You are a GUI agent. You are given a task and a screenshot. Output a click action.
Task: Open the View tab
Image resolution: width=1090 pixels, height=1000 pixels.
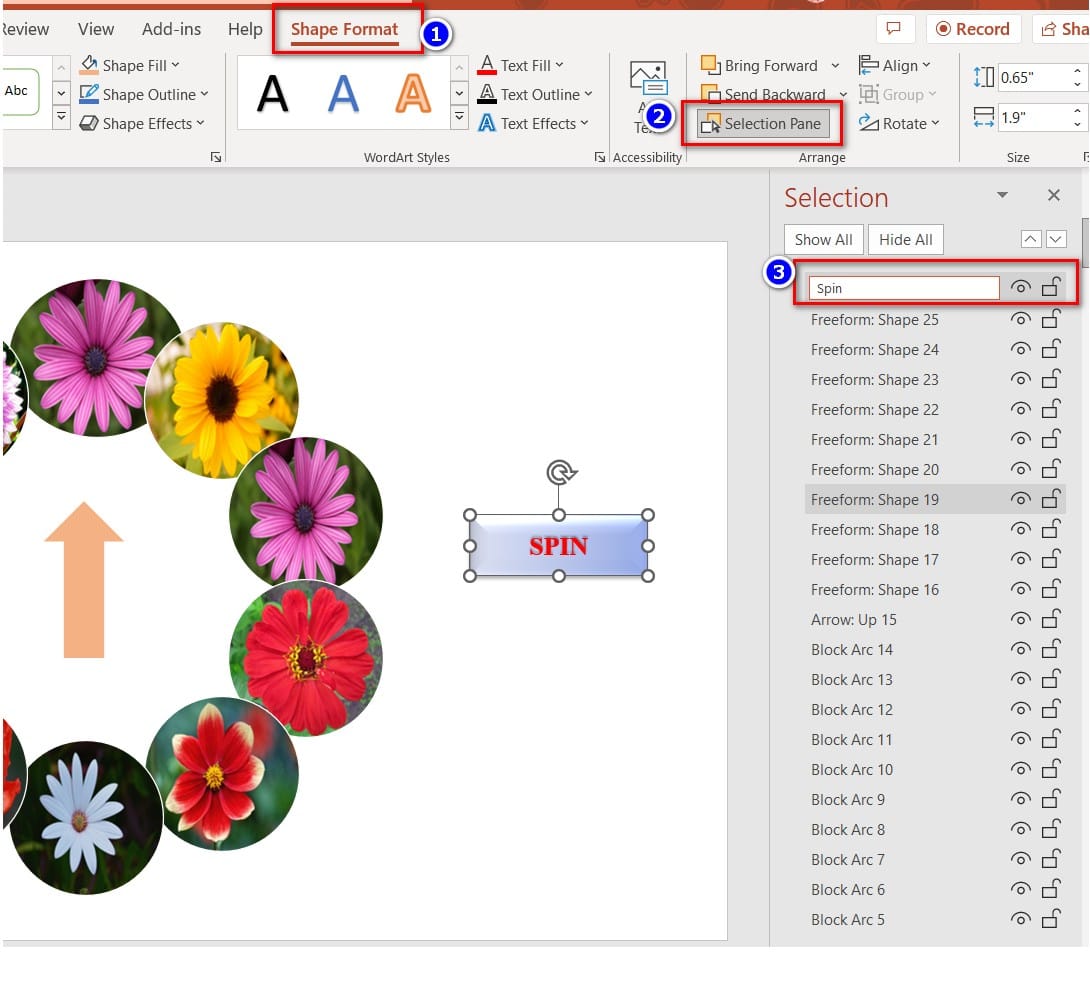point(96,29)
